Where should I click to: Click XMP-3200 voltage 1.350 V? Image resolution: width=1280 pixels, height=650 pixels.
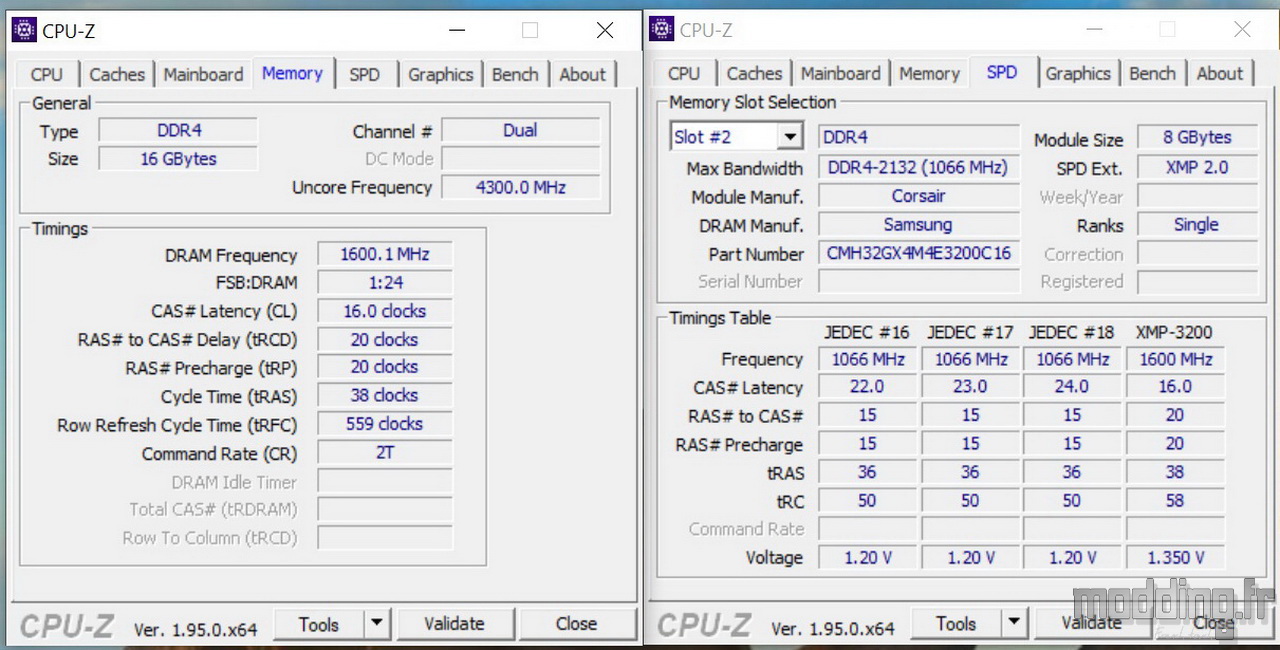tap(1176, 558)
